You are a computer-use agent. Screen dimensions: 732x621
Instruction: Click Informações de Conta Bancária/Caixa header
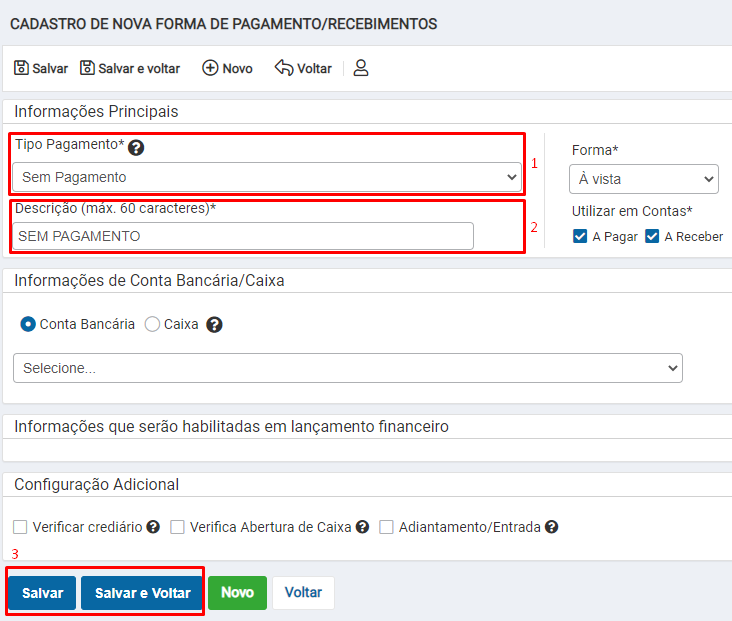click(x=149, y=281)
